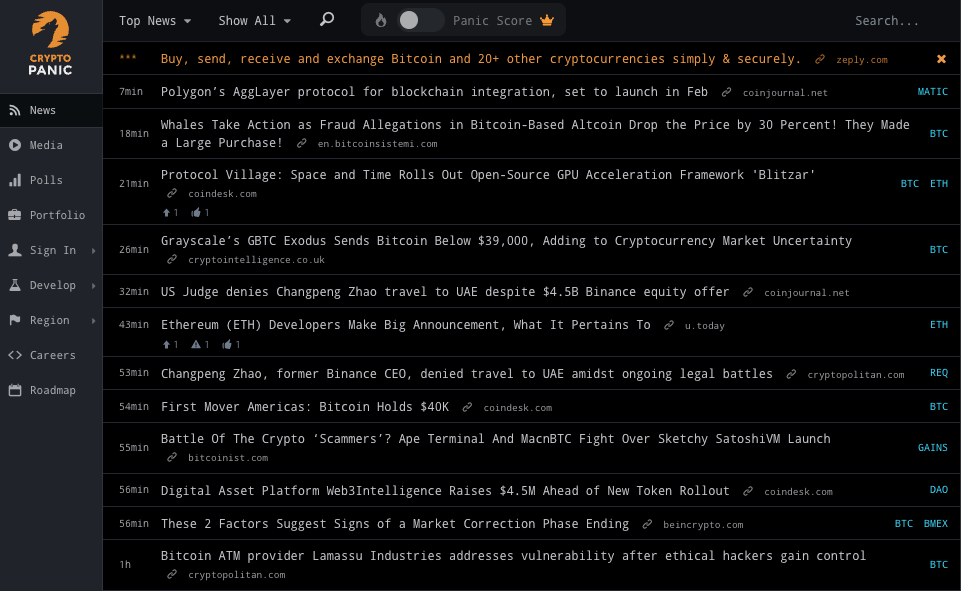
Task: Click the 7min timestamp text
Action: click(x=131, y=92)
